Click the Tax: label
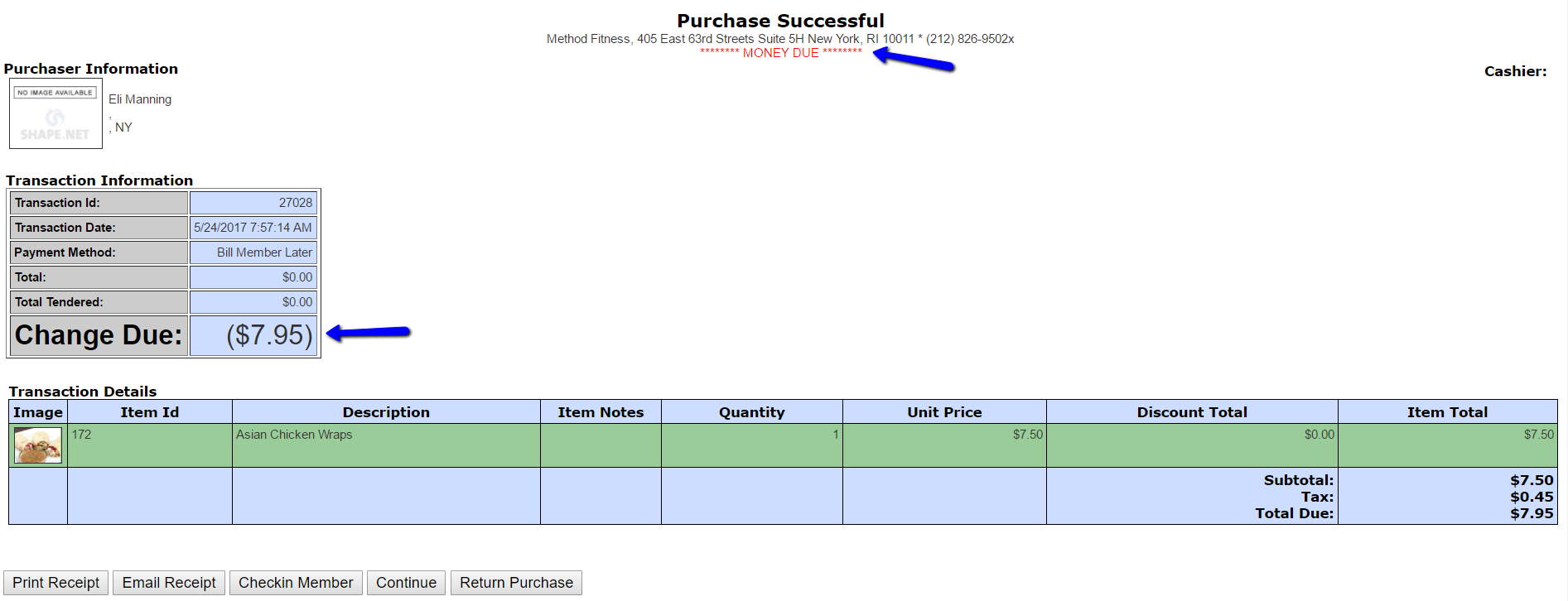 pyautogui.click(x=1317, y=497)
